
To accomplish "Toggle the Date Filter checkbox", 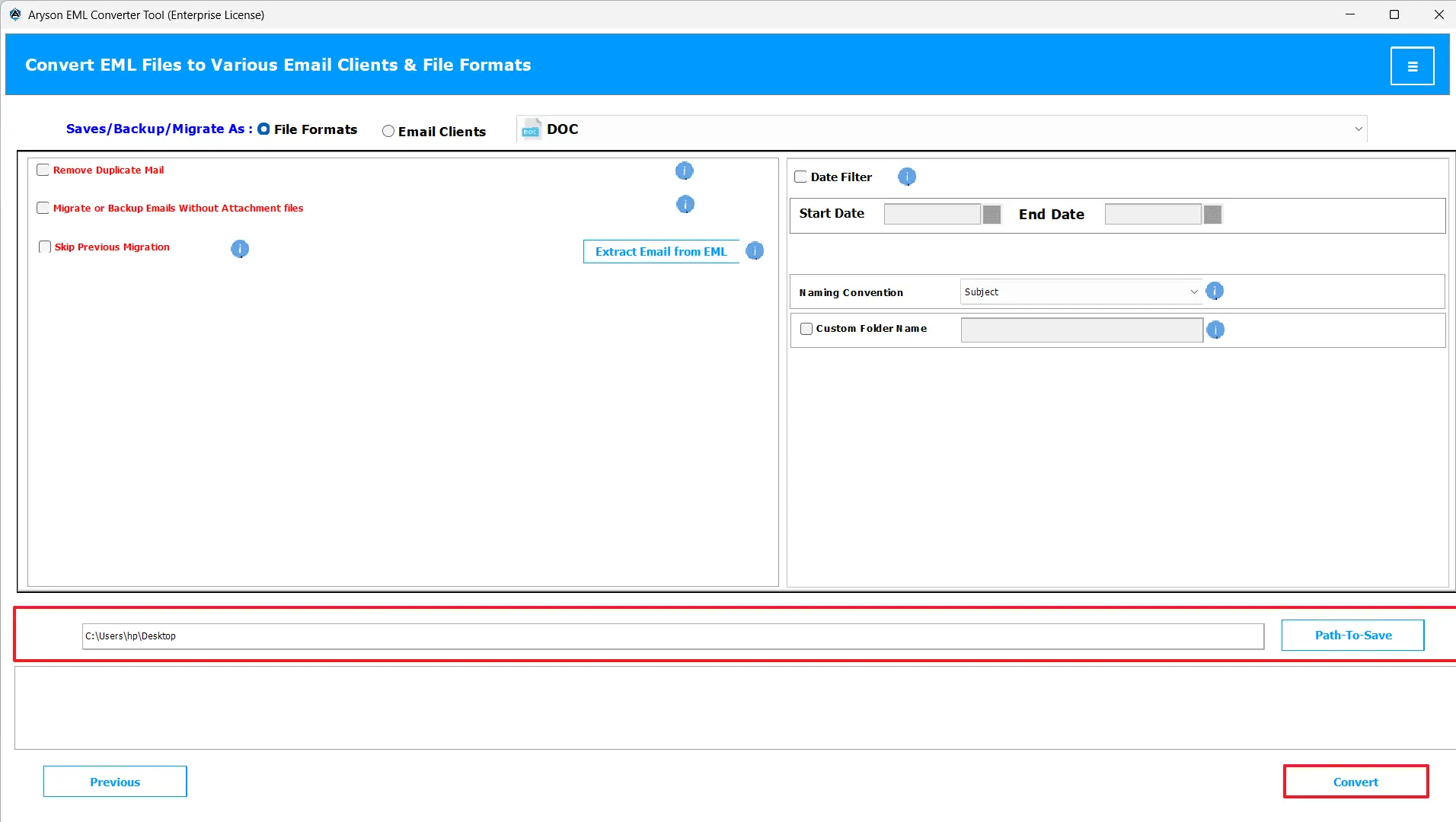I will point(800,177).
